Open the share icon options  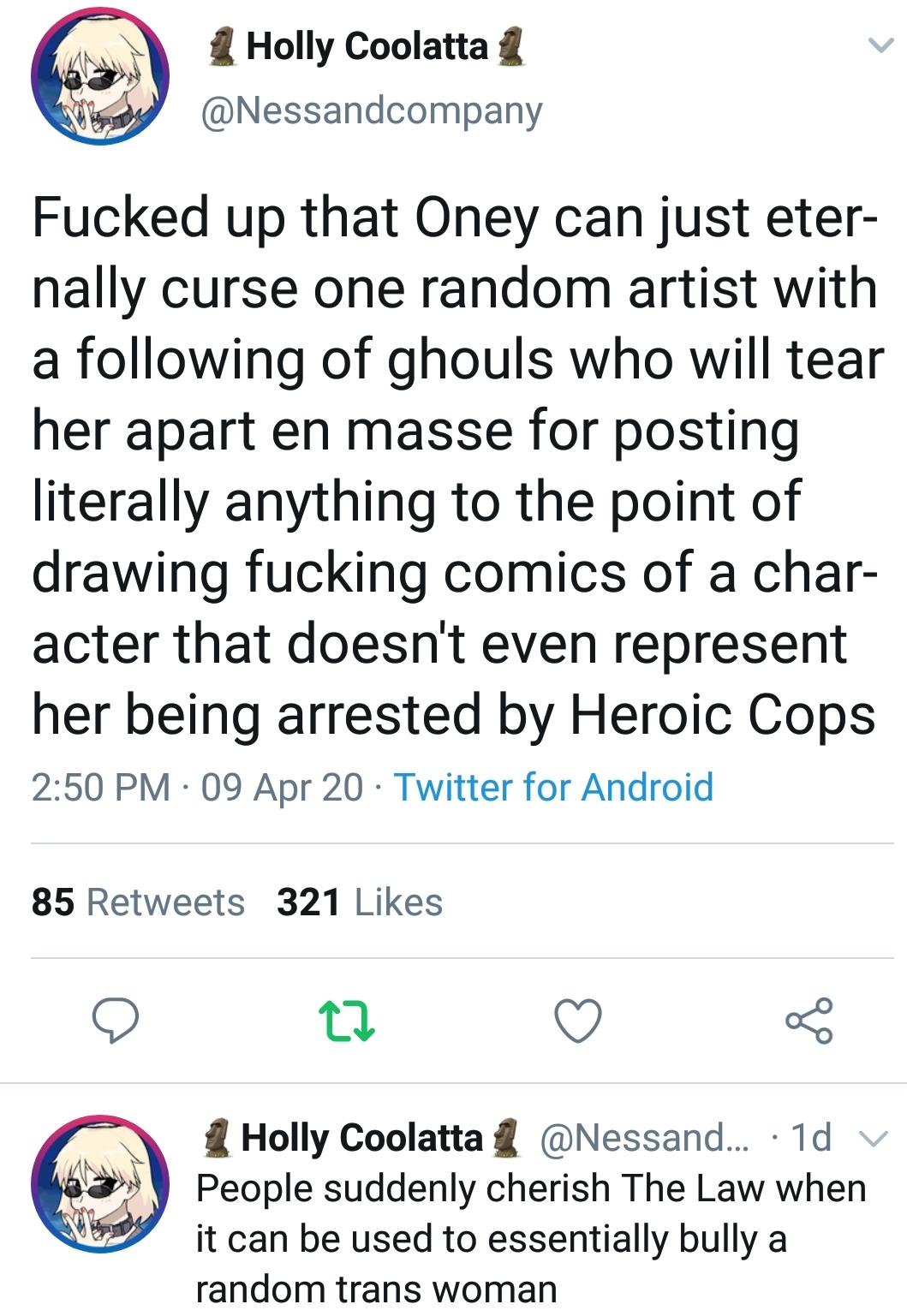809,1021
